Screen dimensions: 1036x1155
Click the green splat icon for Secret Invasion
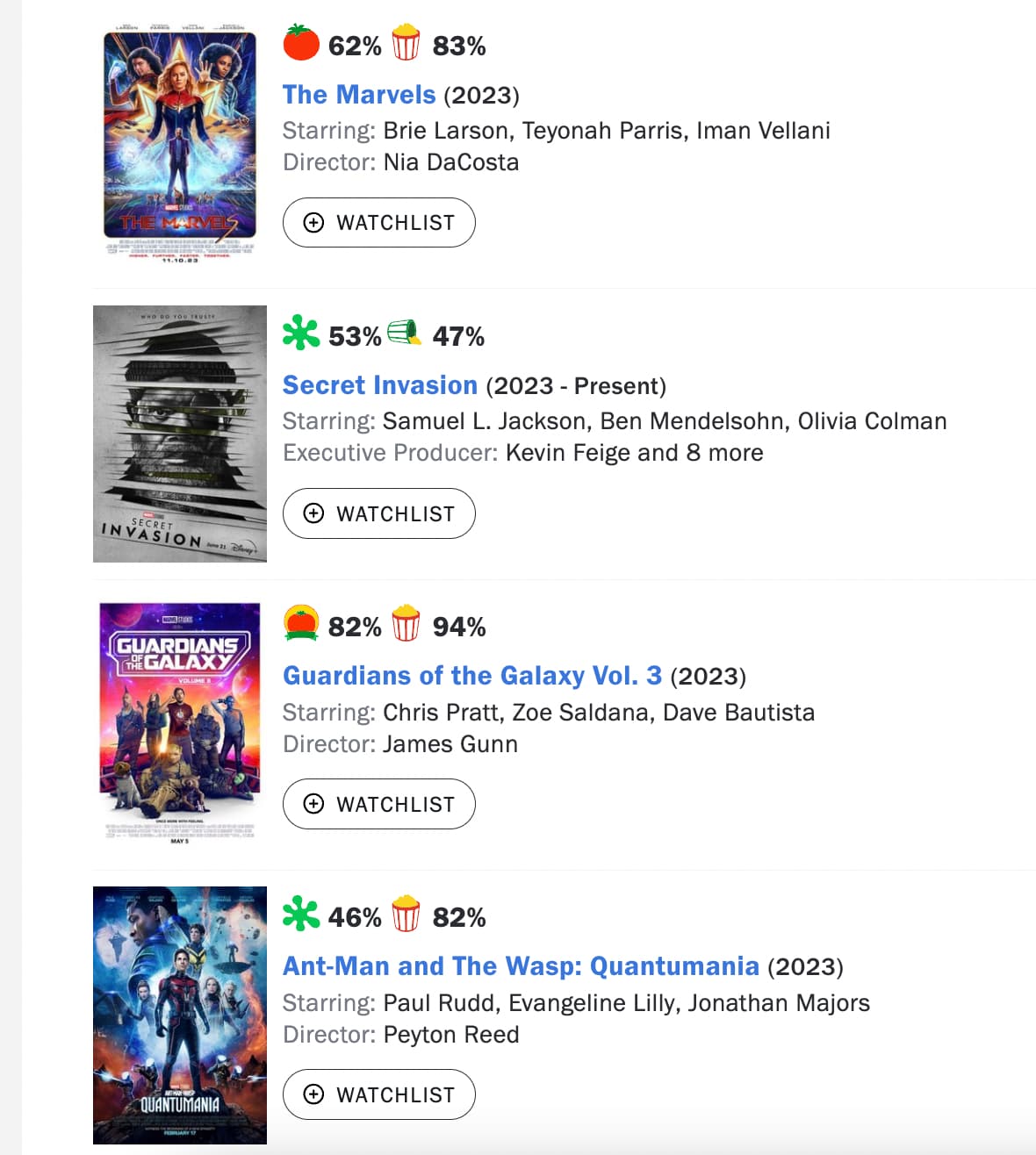pyautogui.click(x=301, y=334)
